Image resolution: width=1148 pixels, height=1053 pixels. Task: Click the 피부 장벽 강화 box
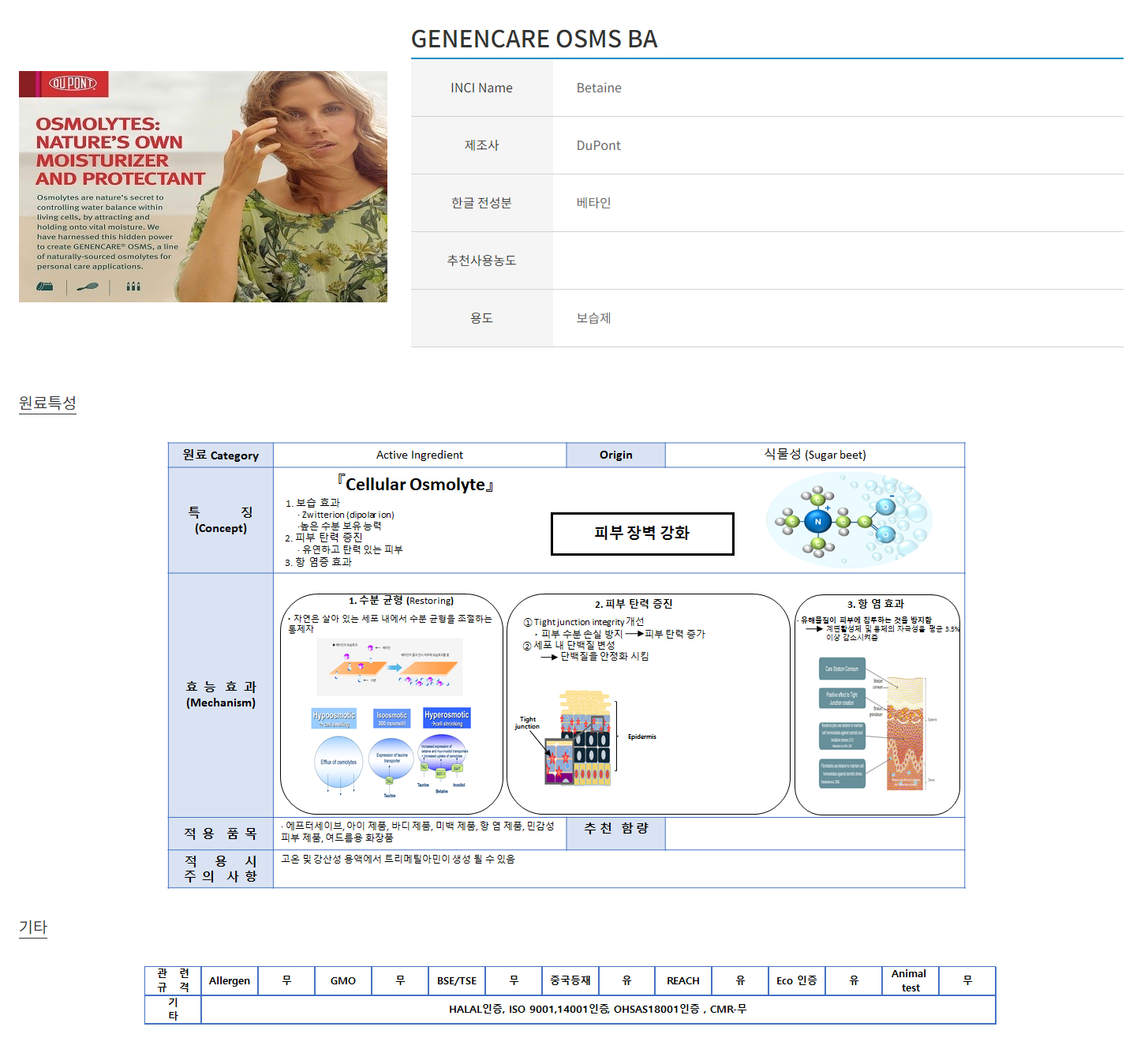tap(641, 534)
